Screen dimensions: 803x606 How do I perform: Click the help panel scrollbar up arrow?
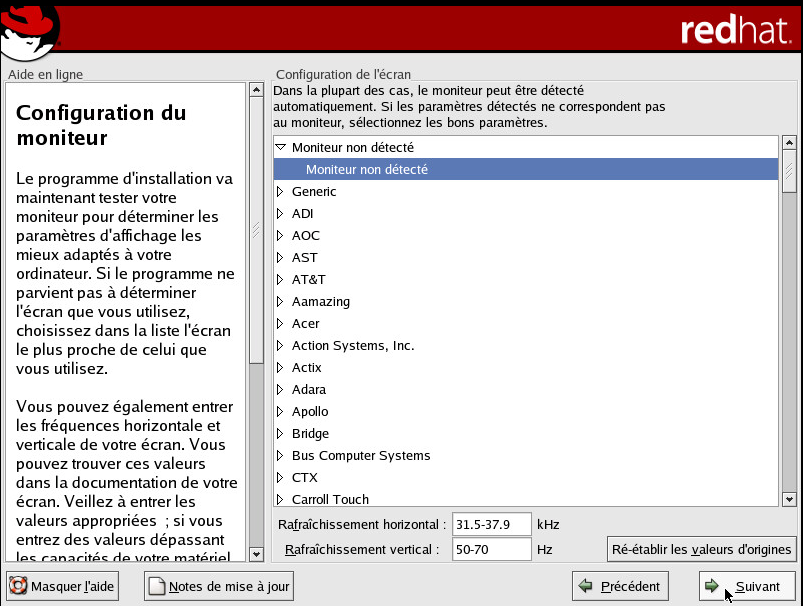point(256,91)
